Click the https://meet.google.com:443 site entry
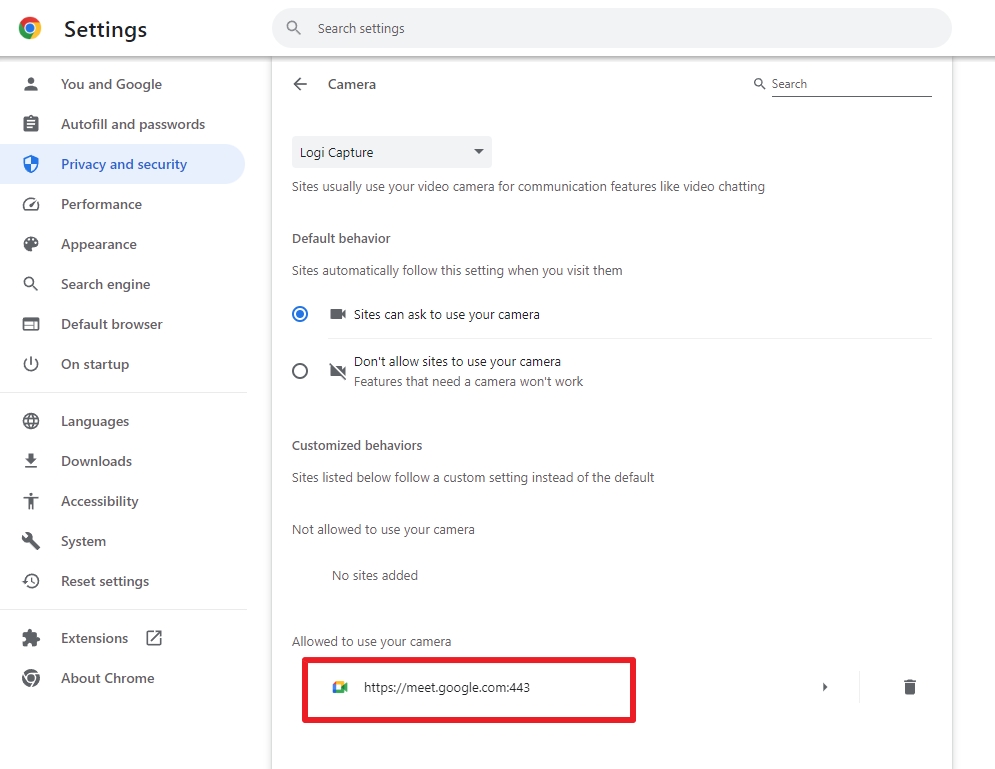Image resolution: width=995 pixels, height=769 pixels. click(447, 687)
